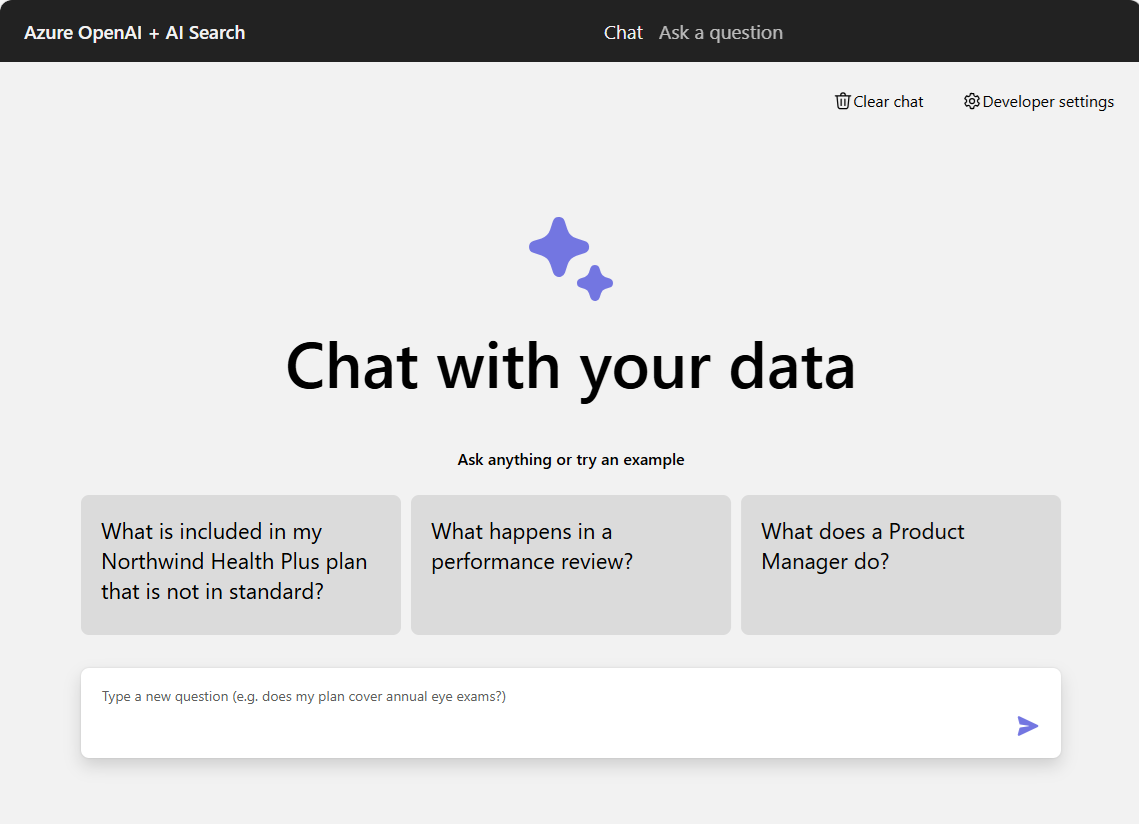Click the purple sparkle logo above the heading
This screenshot has width=1139, height=824.
pos(570,257)
